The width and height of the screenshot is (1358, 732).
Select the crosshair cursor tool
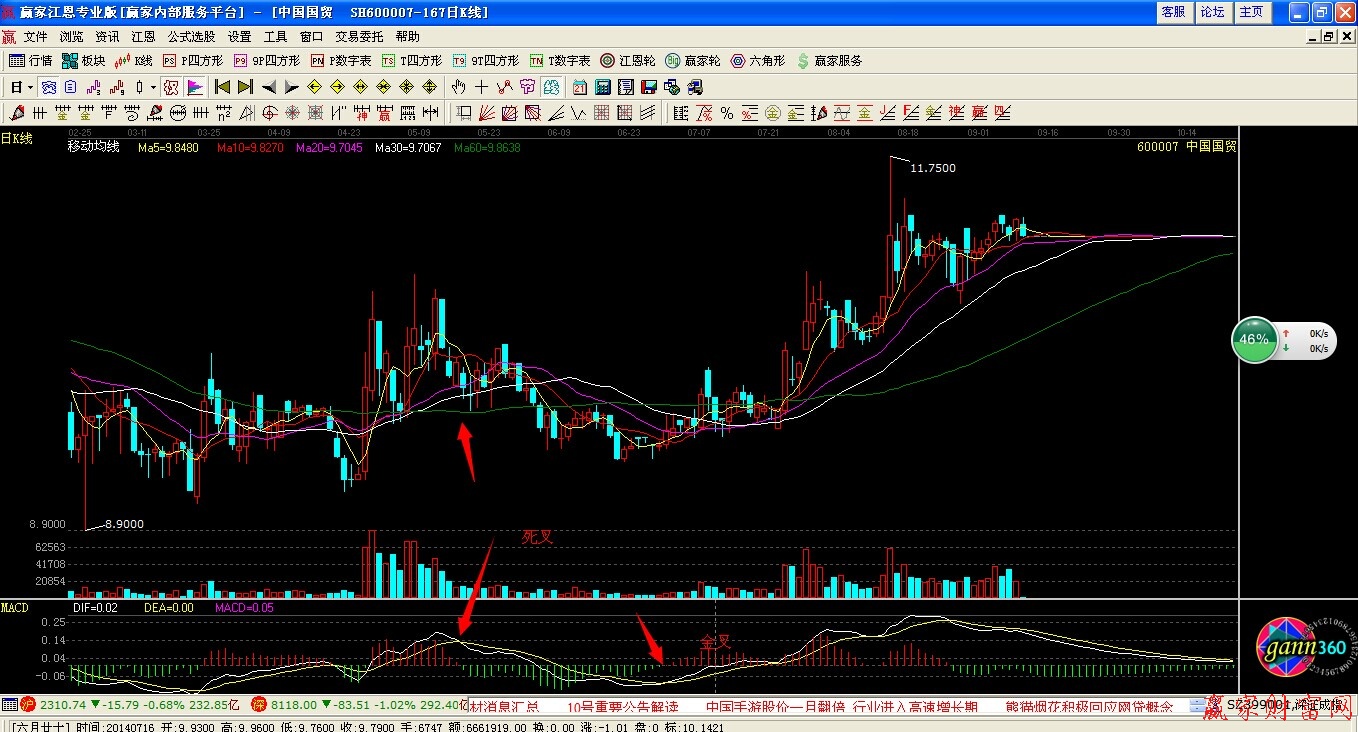[x=482, y=87]
